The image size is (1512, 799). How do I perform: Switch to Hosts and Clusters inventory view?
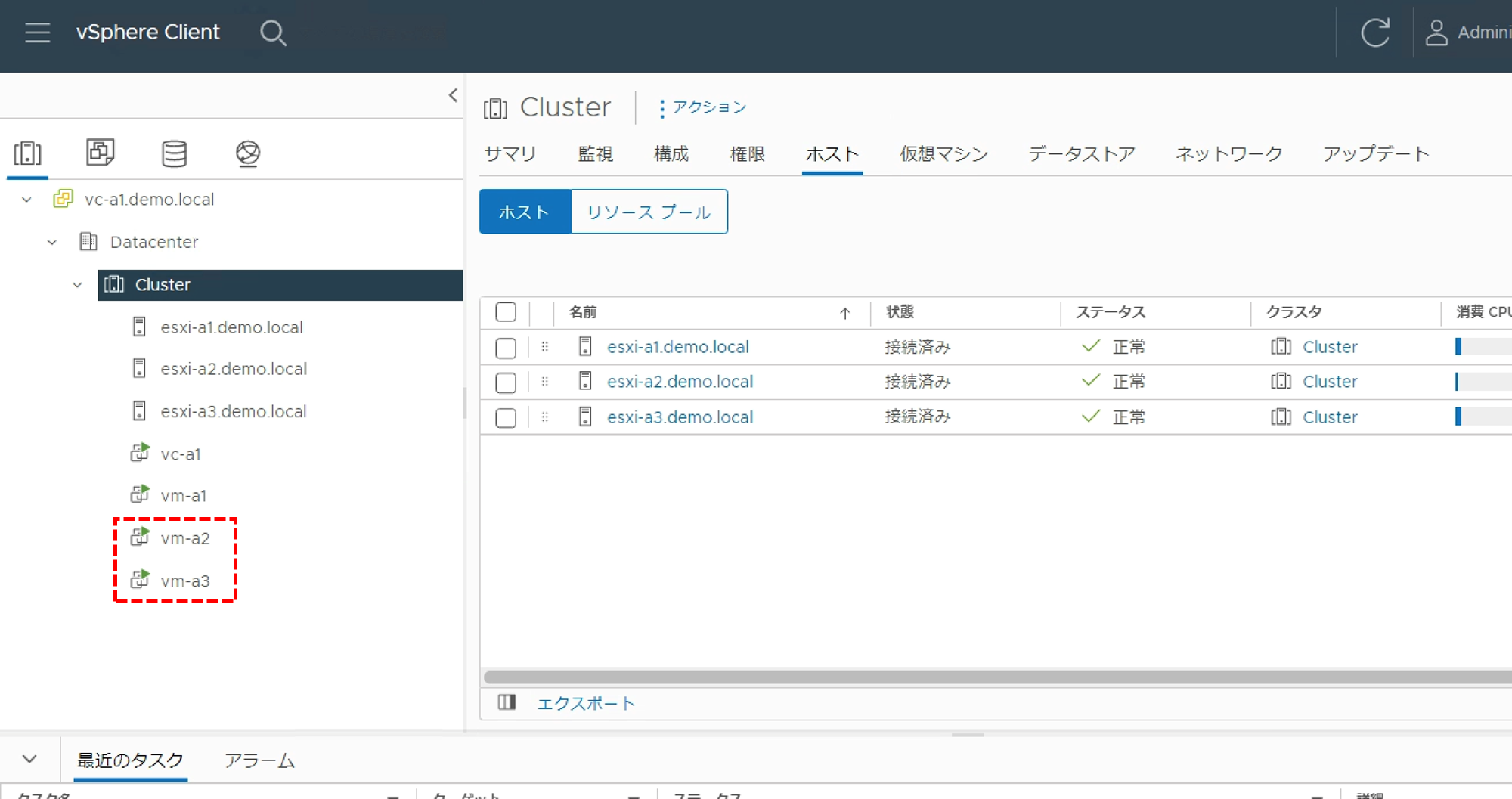point(28,153)
